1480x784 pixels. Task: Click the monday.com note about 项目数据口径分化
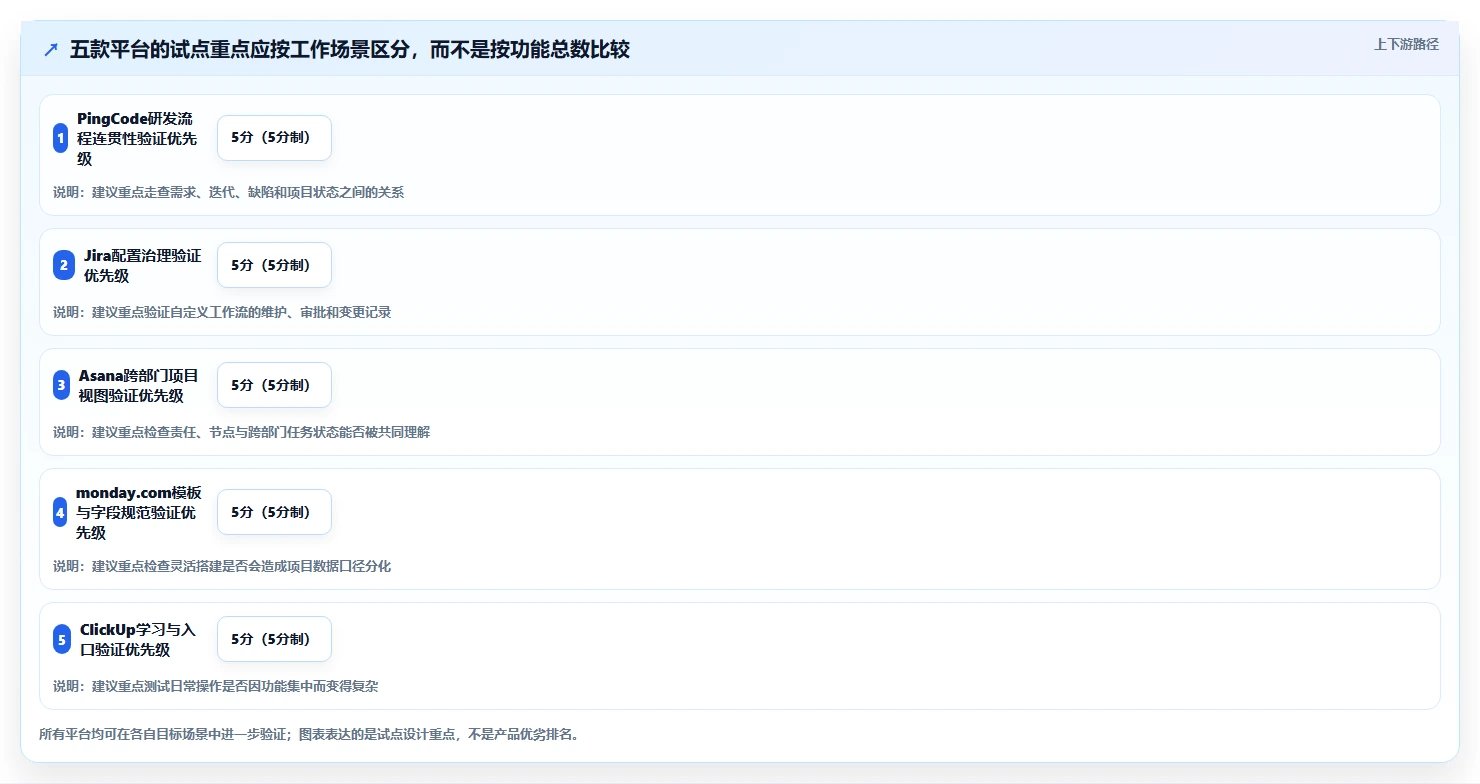pos(222,566)
